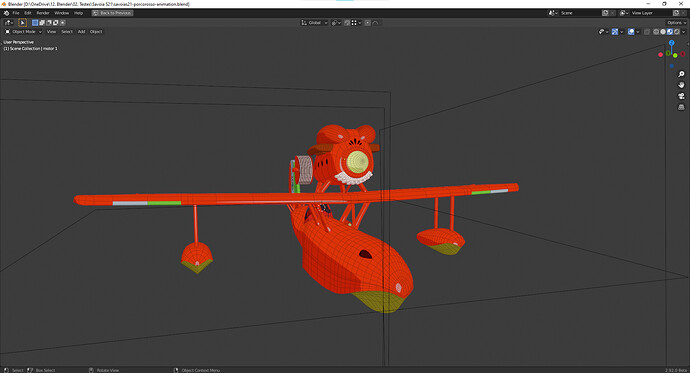This screenshot has width=690, height=373.
Task: Open the viewport Select menu
Action: pos(67,32)
